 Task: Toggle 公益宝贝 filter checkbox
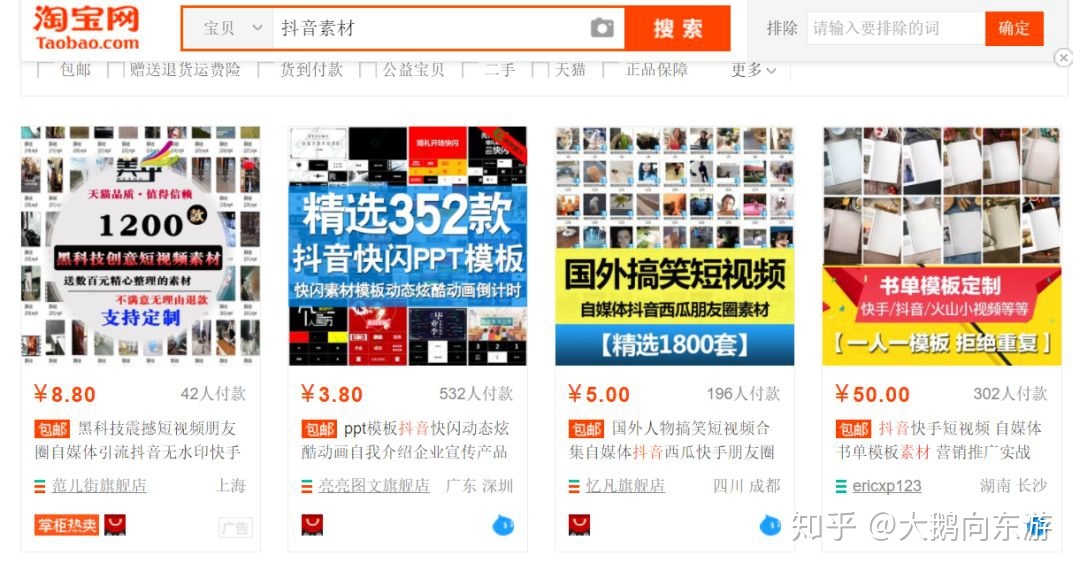[368, 70]
